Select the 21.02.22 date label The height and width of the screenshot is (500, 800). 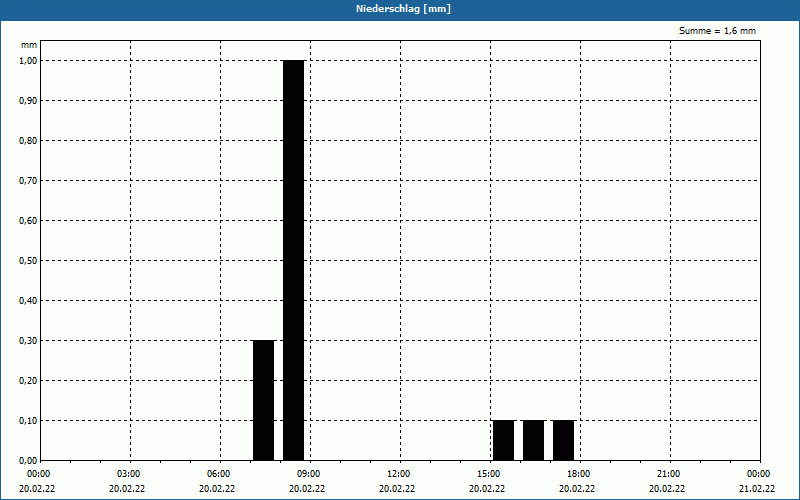point(757,489)
